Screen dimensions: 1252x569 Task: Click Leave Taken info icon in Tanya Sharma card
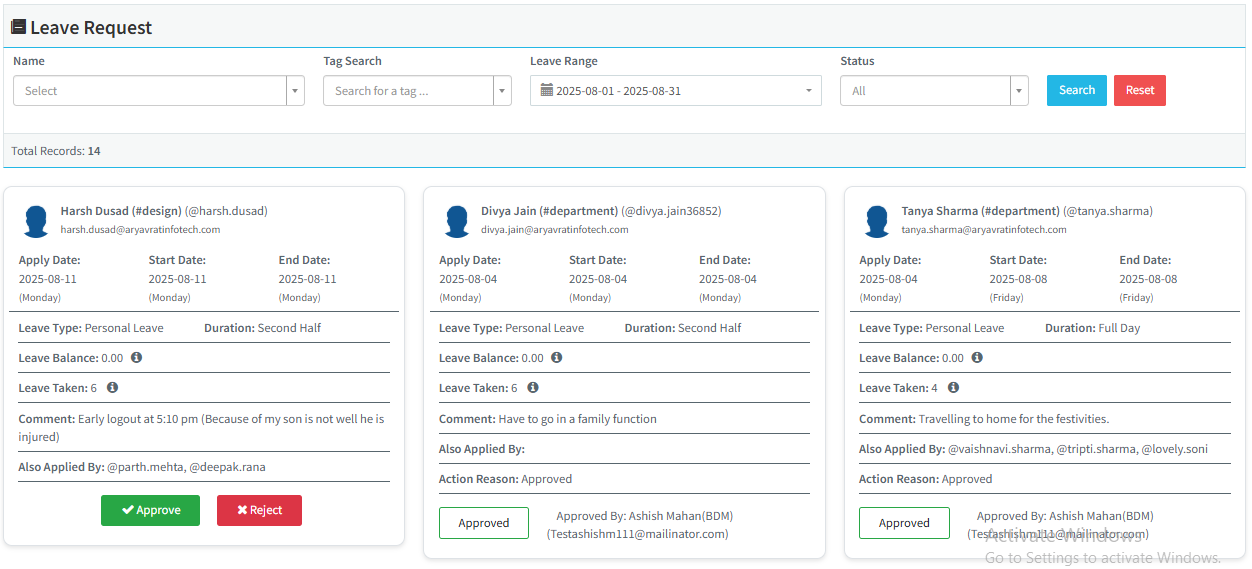[953, 387]
